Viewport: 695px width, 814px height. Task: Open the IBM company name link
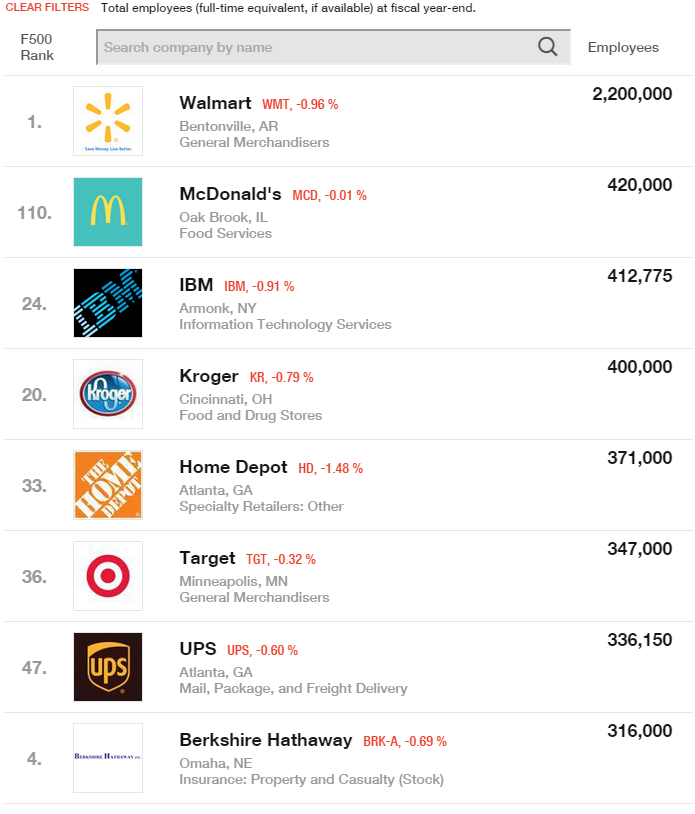click(196, 285)
